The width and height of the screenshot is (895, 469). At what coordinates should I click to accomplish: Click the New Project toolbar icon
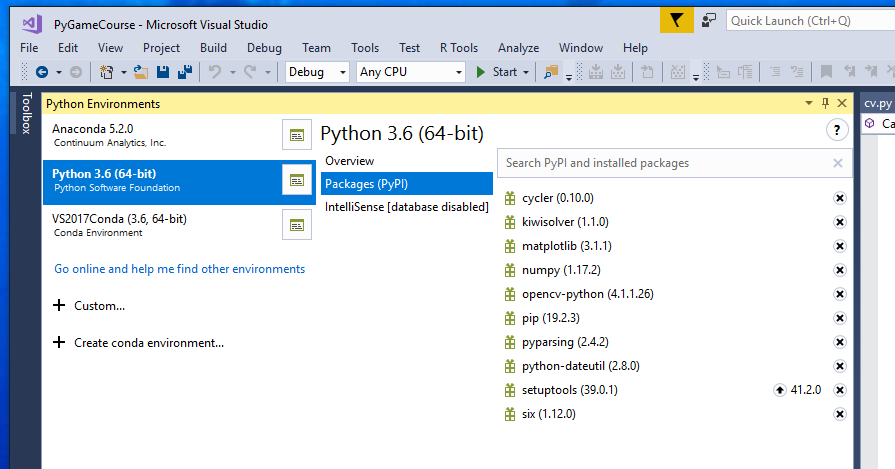(106, 72)
